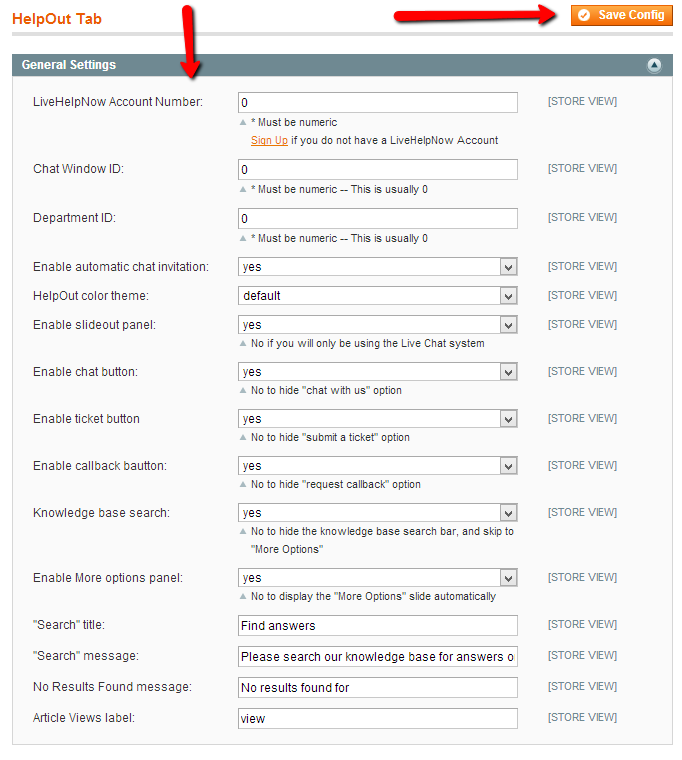Focus the No Results Found message field

point(377,688)
